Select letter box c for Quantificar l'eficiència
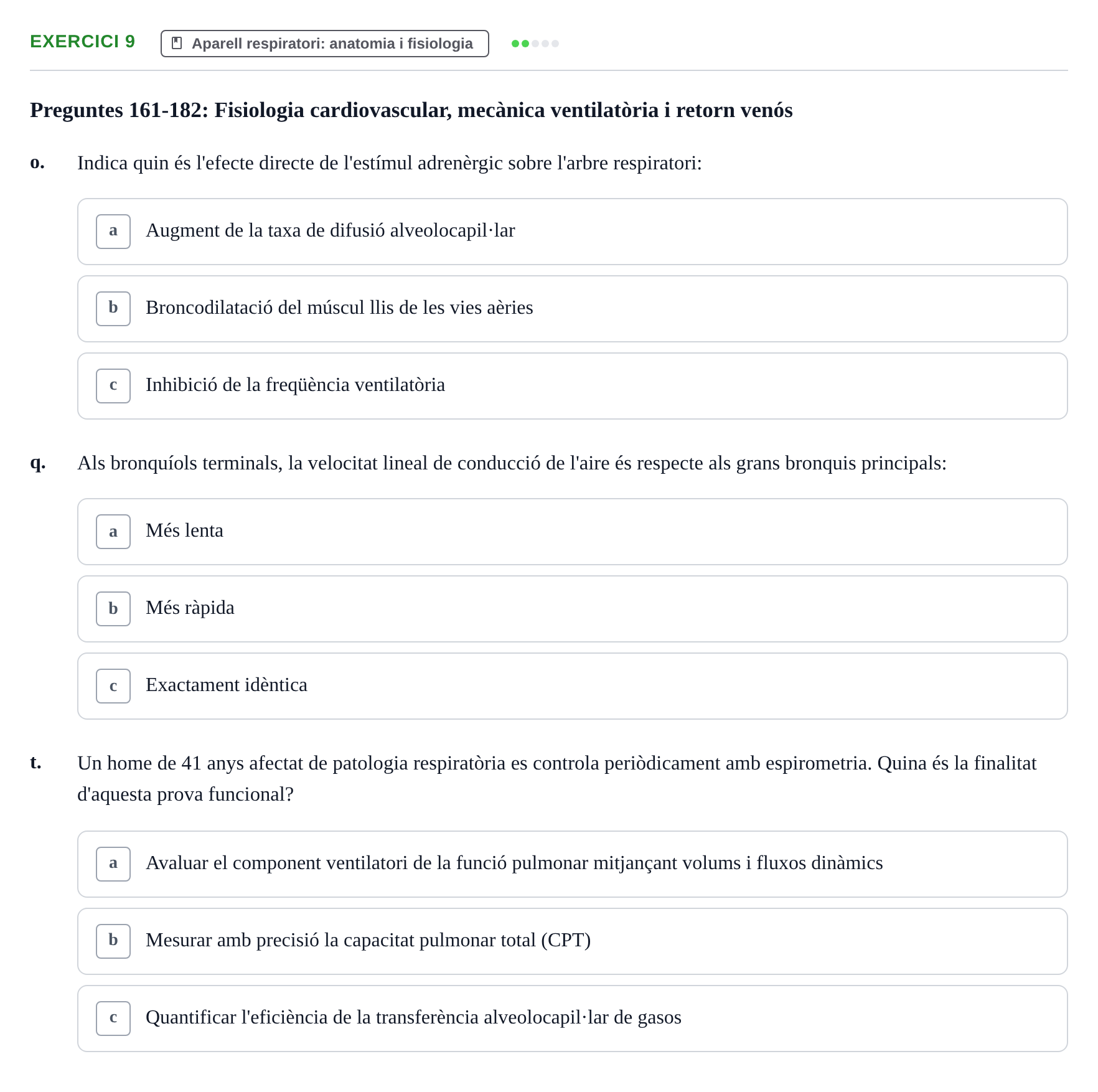Screen dimensions: 1098x1092 click(113, 1019)
